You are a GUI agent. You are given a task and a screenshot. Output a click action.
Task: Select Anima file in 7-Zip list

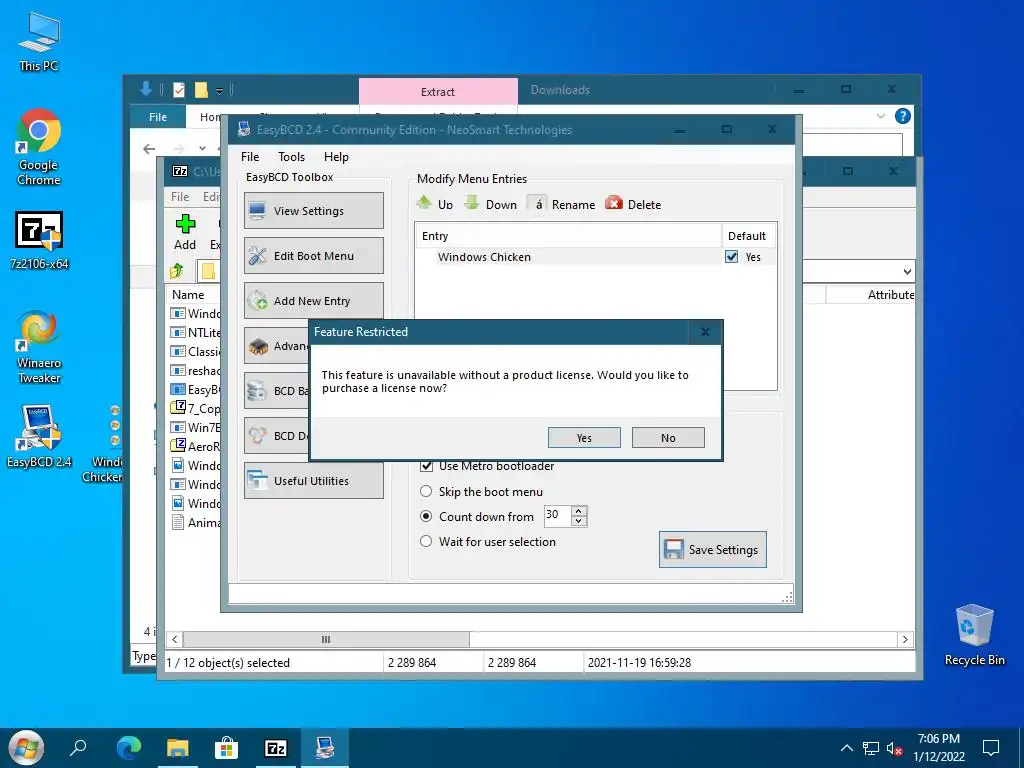(195, 522)
